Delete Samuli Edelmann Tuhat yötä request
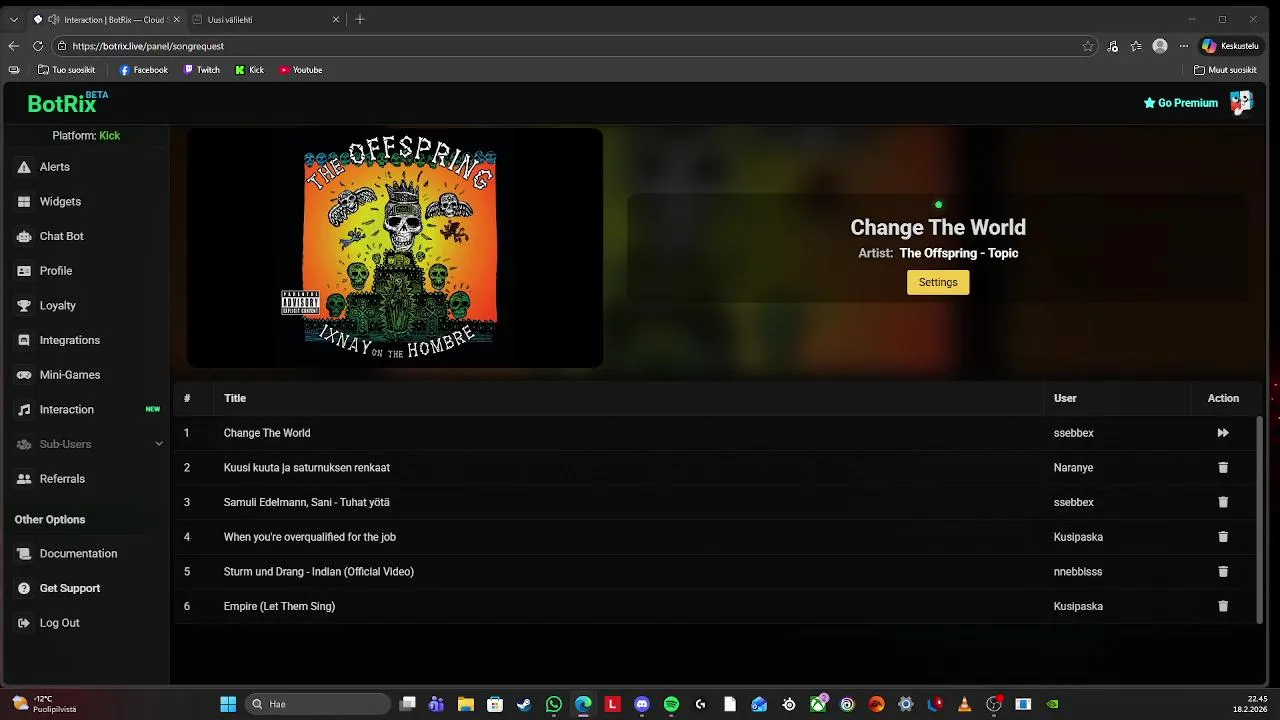Viewport: 1280px width, 720px height. click(1222, 502)
